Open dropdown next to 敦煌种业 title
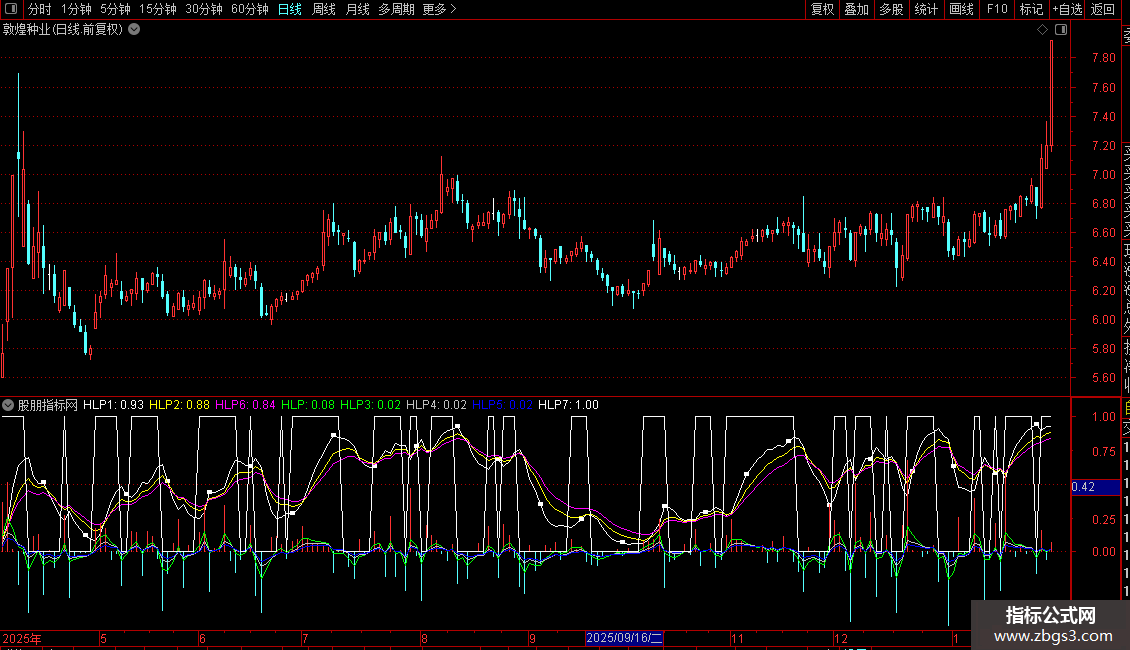The height and width of the screenshot is (650, 1130). pyautogui.click(x=134, y=30)
